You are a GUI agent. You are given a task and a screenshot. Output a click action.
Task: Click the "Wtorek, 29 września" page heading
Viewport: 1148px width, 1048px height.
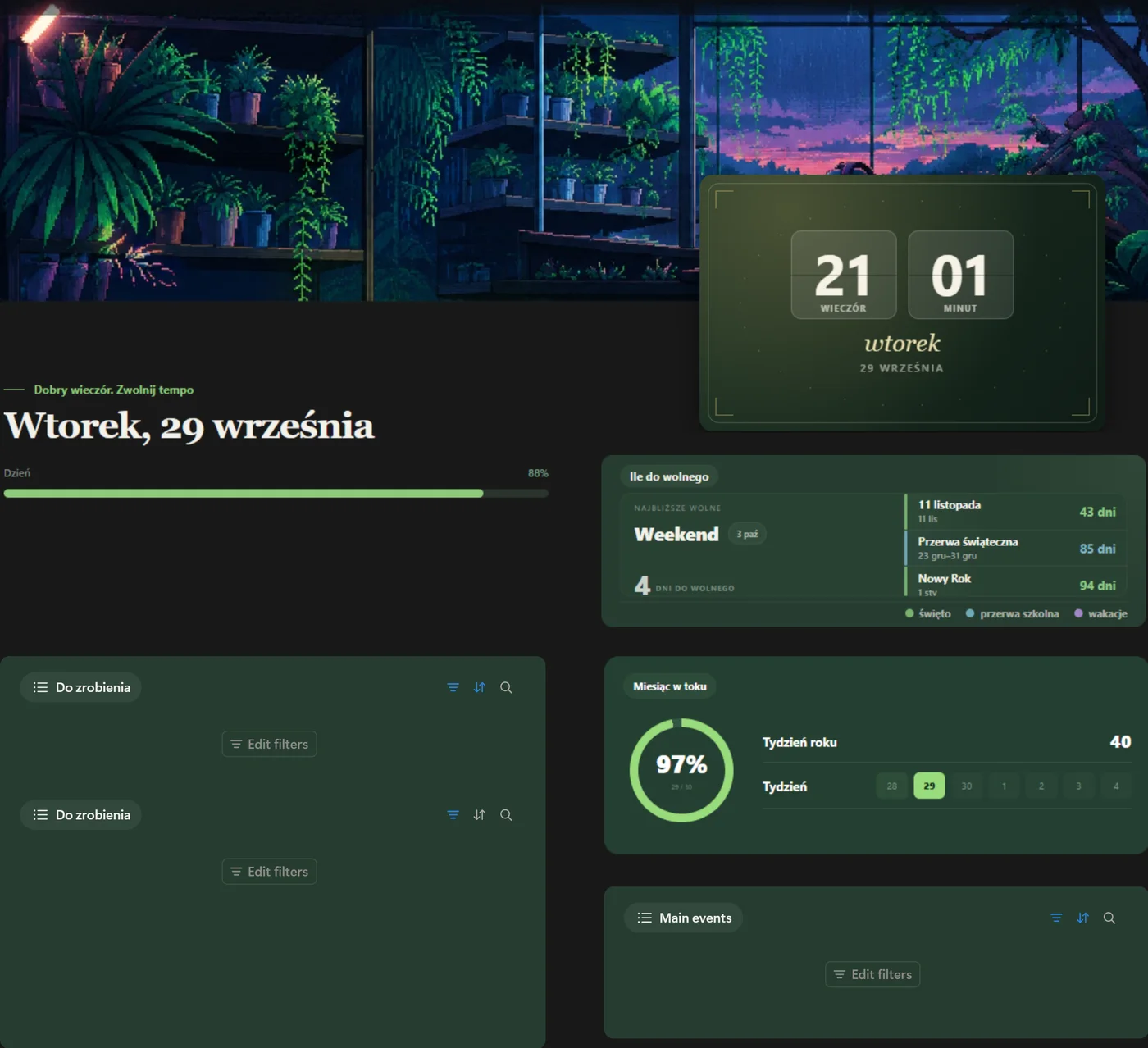coord(189,426)
